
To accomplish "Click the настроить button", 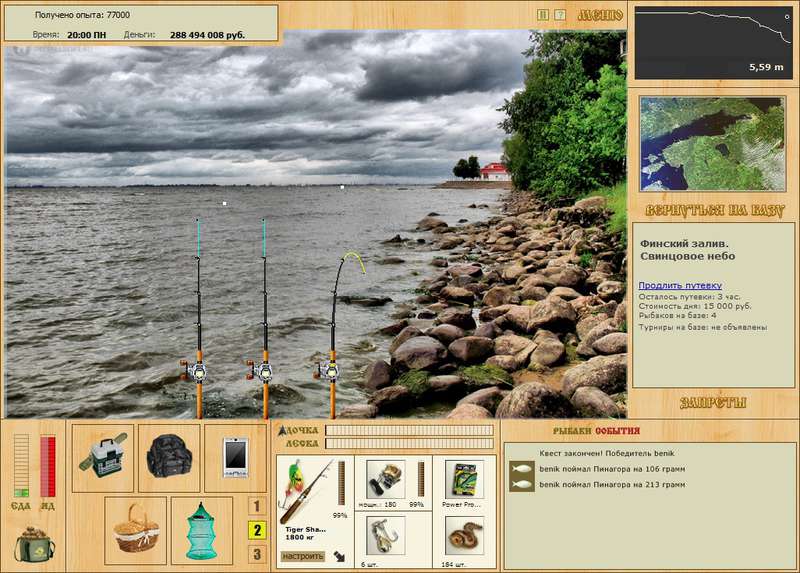I will pyautogui.click(x=303, y=556).
